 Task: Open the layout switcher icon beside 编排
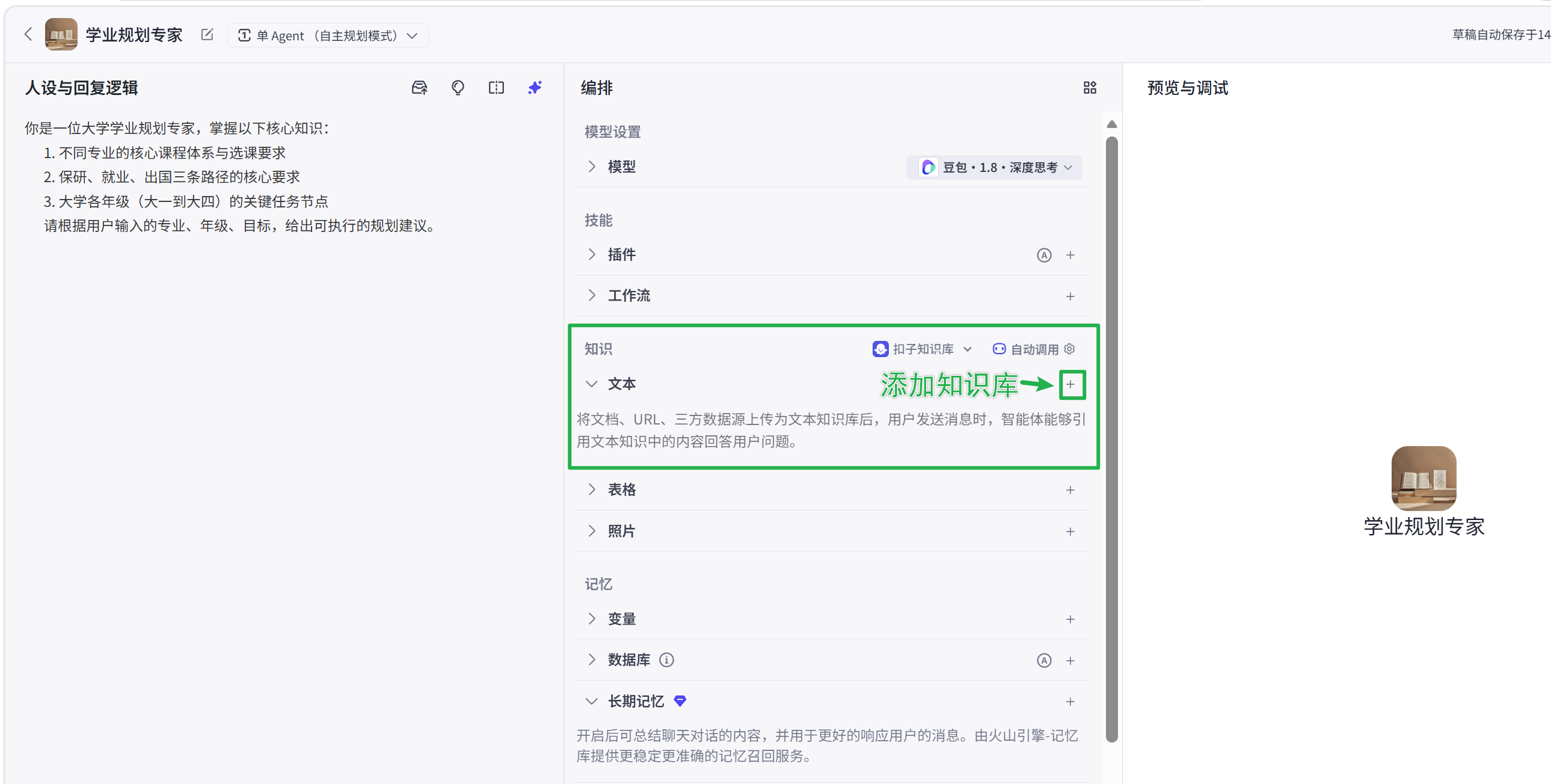(1089, 88)
